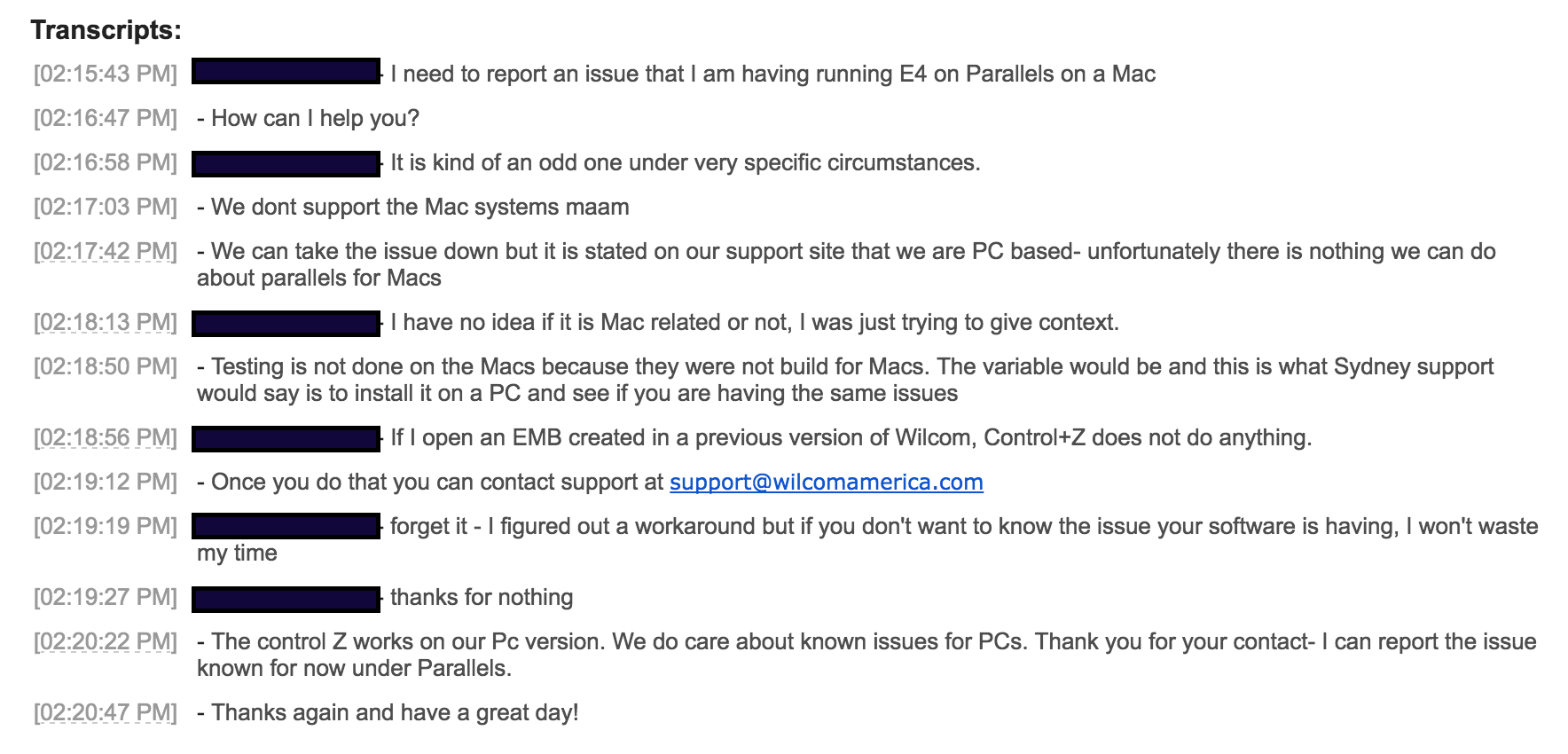The height and width of the screenshot is (754, 1568).
Task: Click the 02:18:56 PM underlined timestamp
Action: (x=106, y=437)
